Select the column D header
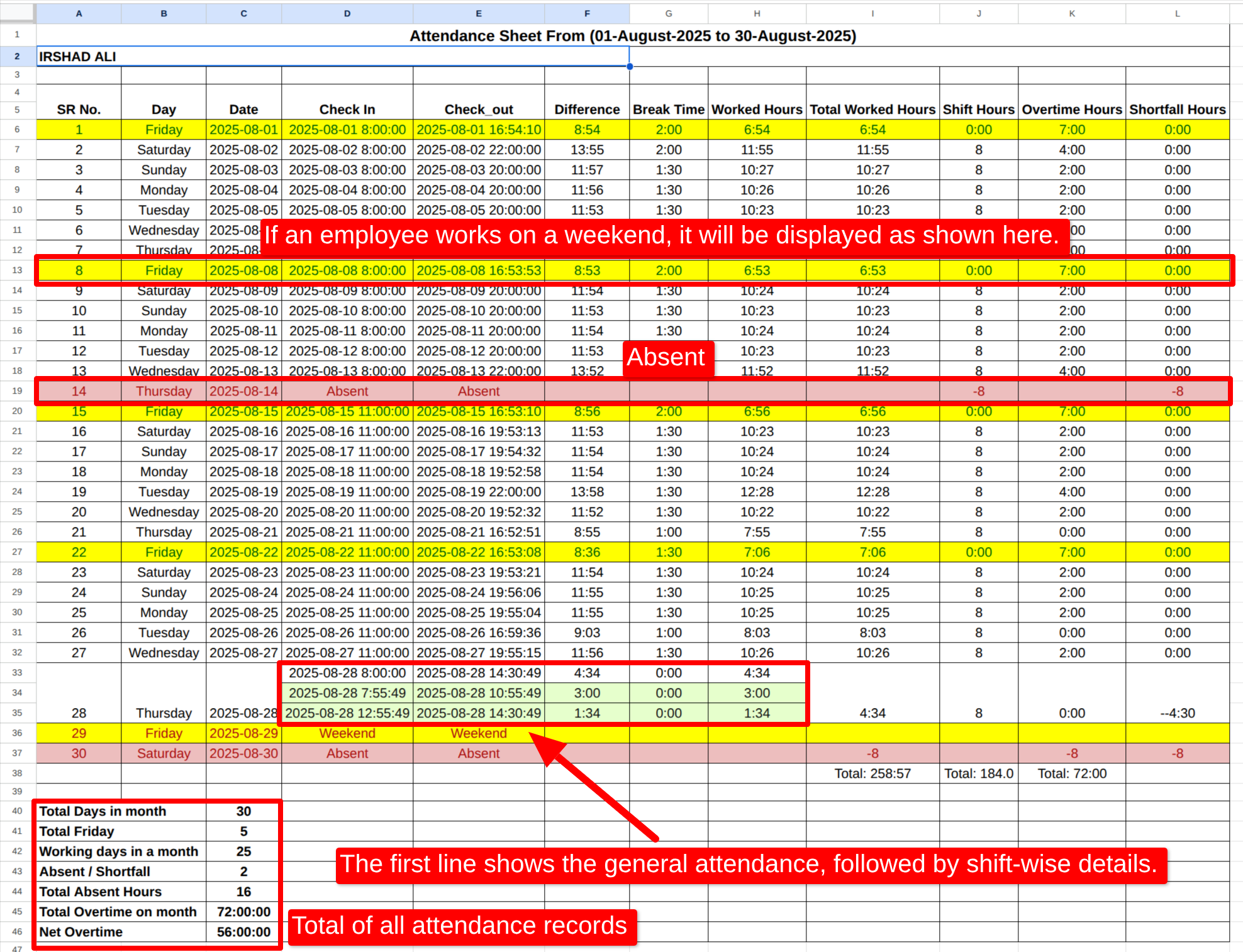This screenshot has width=1243, height=952. pos(347,13)
